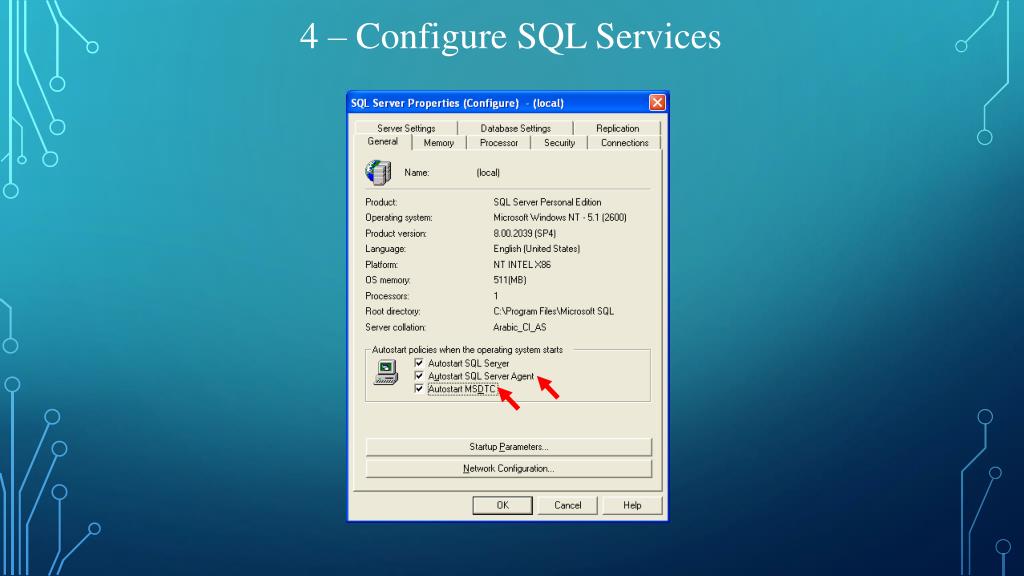
Task: Click the 'C:\Program Files\Microsoft SQL' root directory value
Action: click(554, 312)
